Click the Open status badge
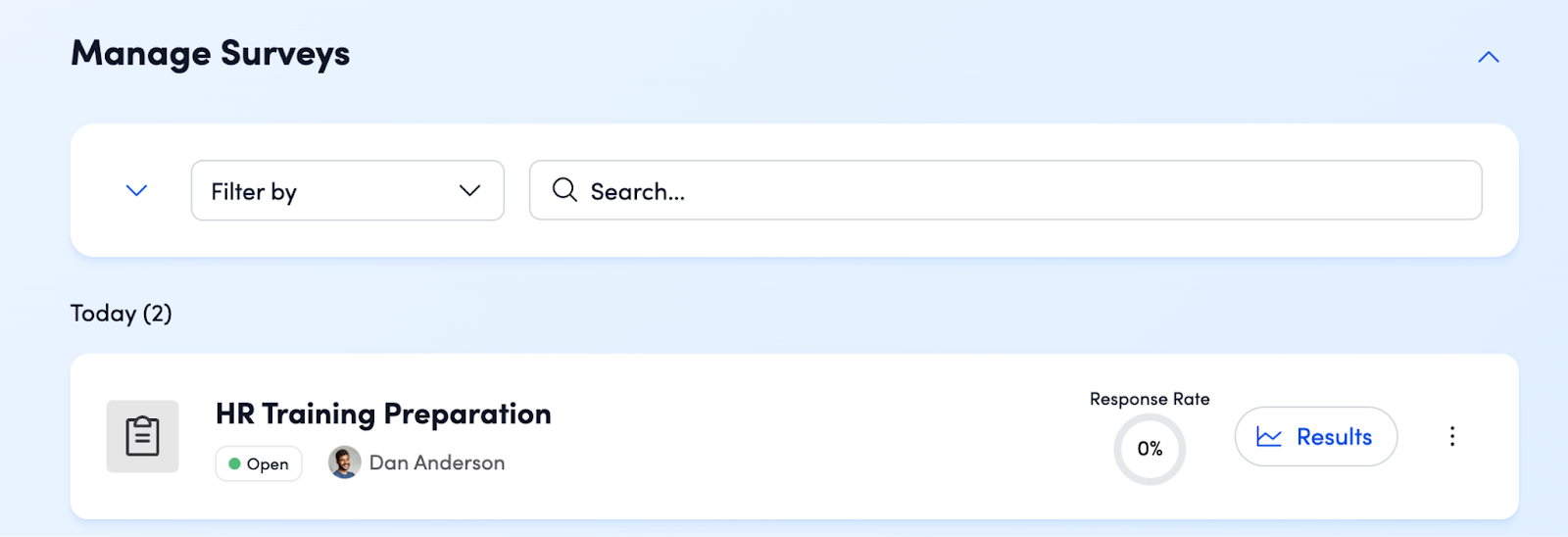The image size is (1568, 537). pyautogui.click(x=259, y=464)
